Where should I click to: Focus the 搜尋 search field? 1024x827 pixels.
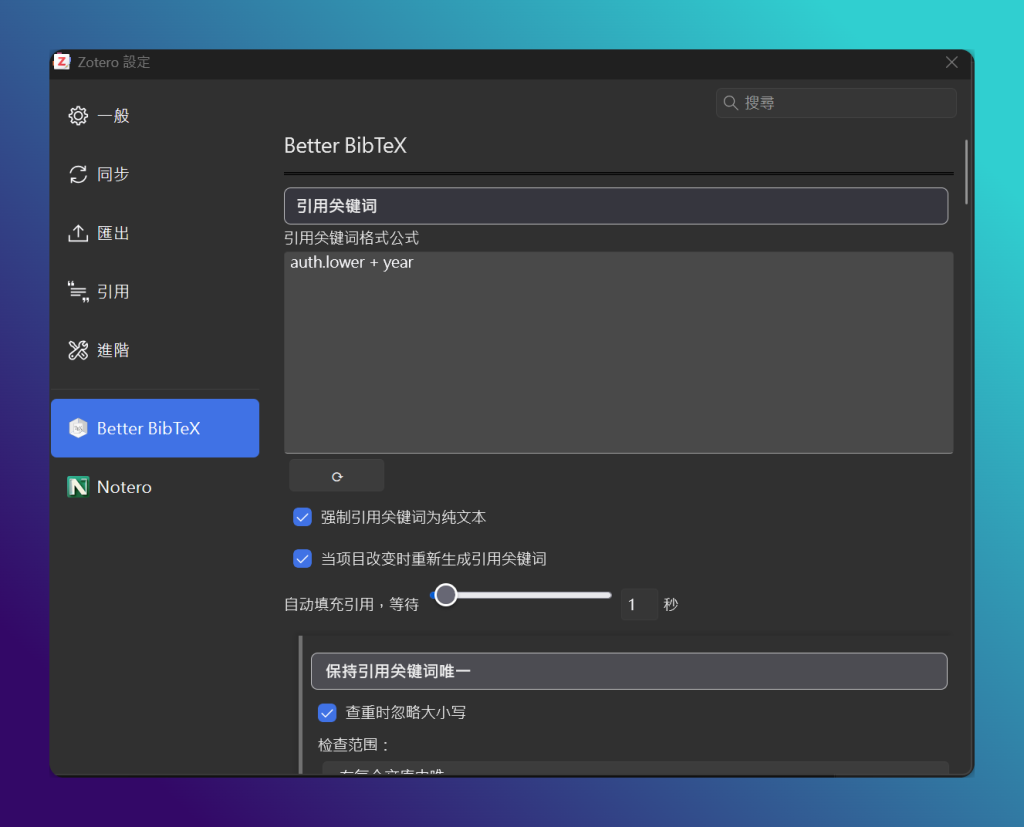pos(836,103)
